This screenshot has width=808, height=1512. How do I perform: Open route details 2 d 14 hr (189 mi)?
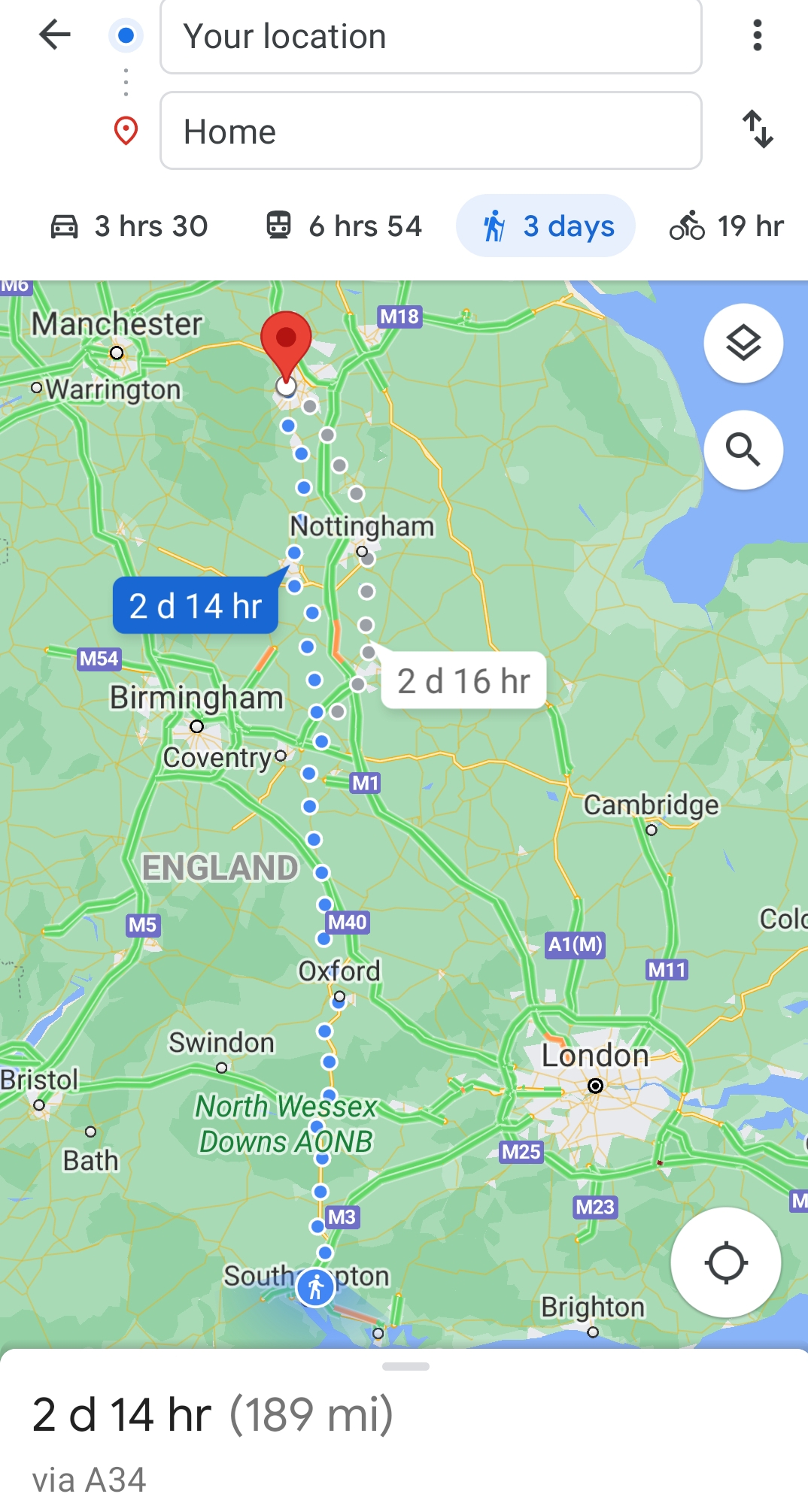(213, 1414)
